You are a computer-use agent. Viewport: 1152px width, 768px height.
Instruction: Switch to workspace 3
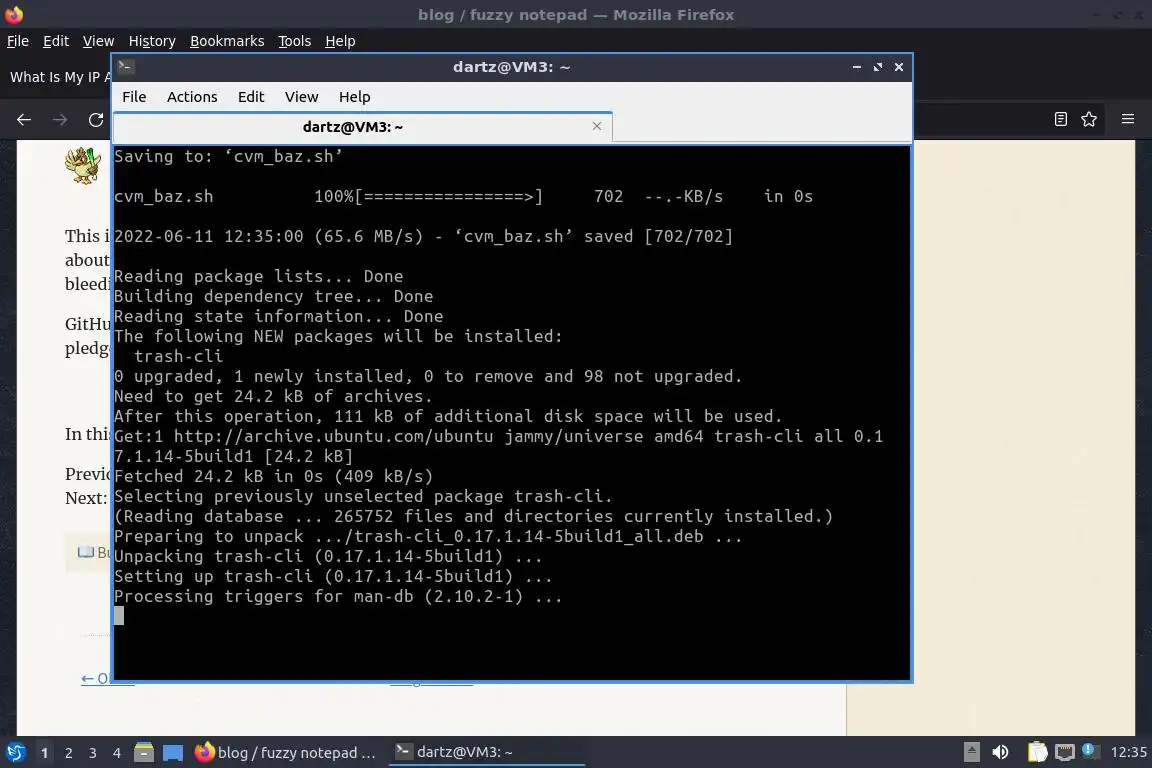tap(93, 753)
